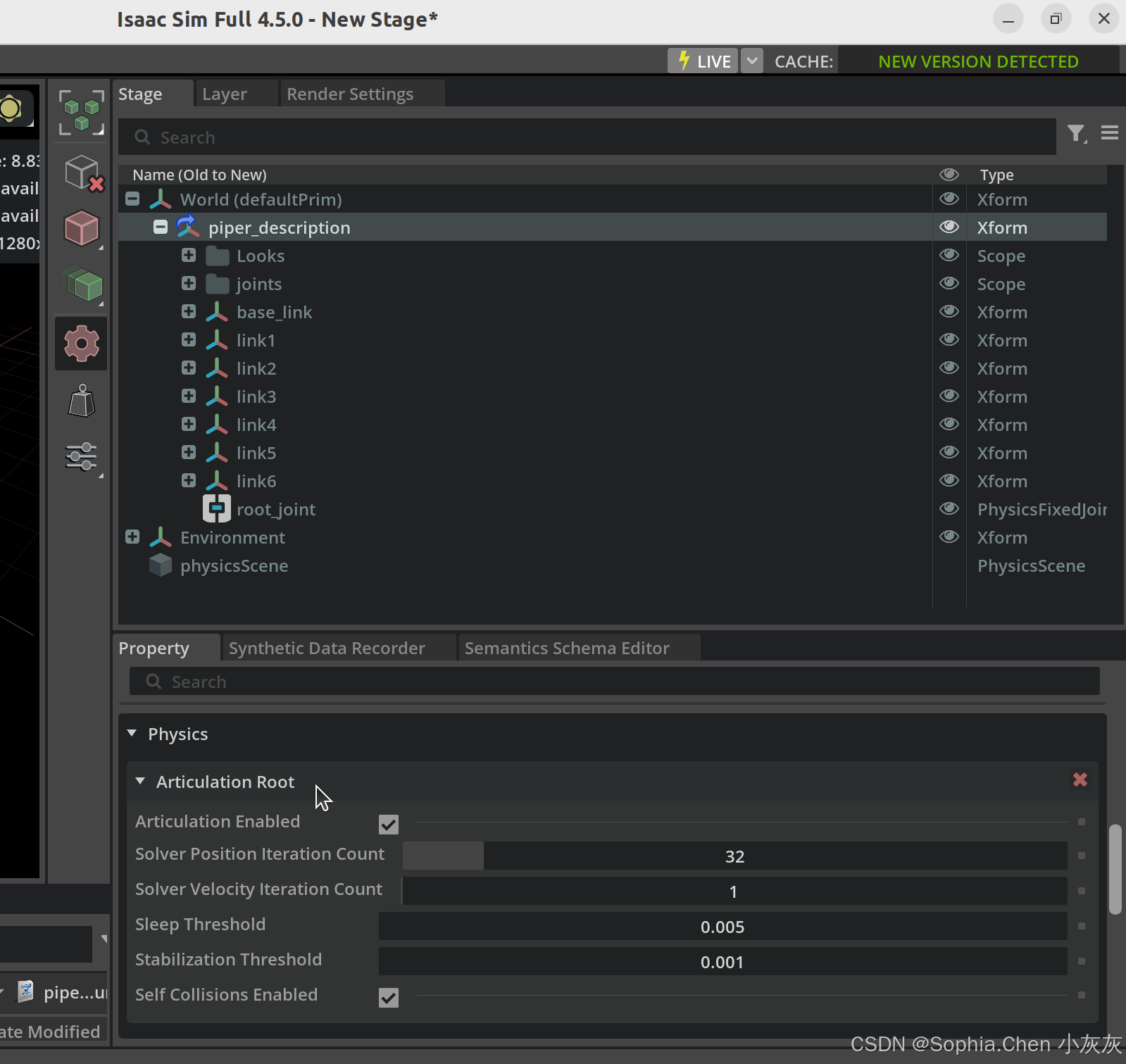Click the Looks folder icon
This screenshot has height=1064, width=1126.
tap(218, 256)
